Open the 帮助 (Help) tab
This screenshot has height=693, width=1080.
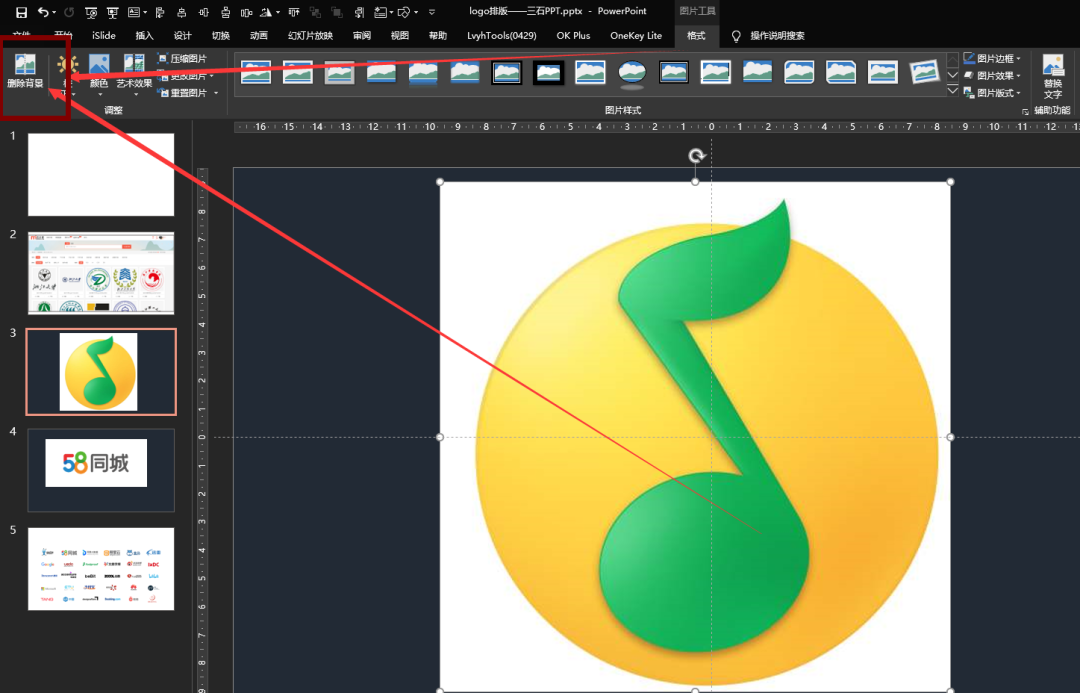tap(437, 36)
